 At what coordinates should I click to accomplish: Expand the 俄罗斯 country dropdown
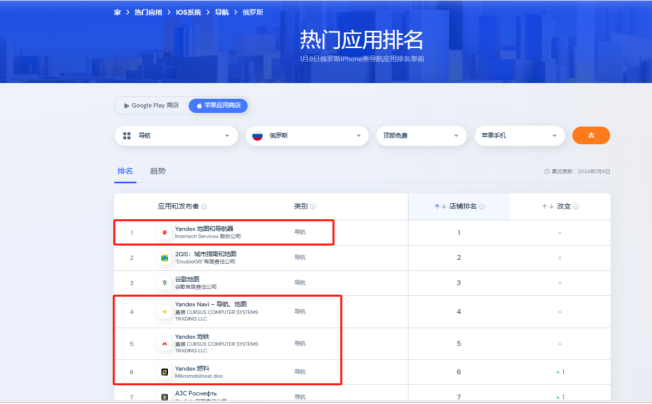(307, 136)
